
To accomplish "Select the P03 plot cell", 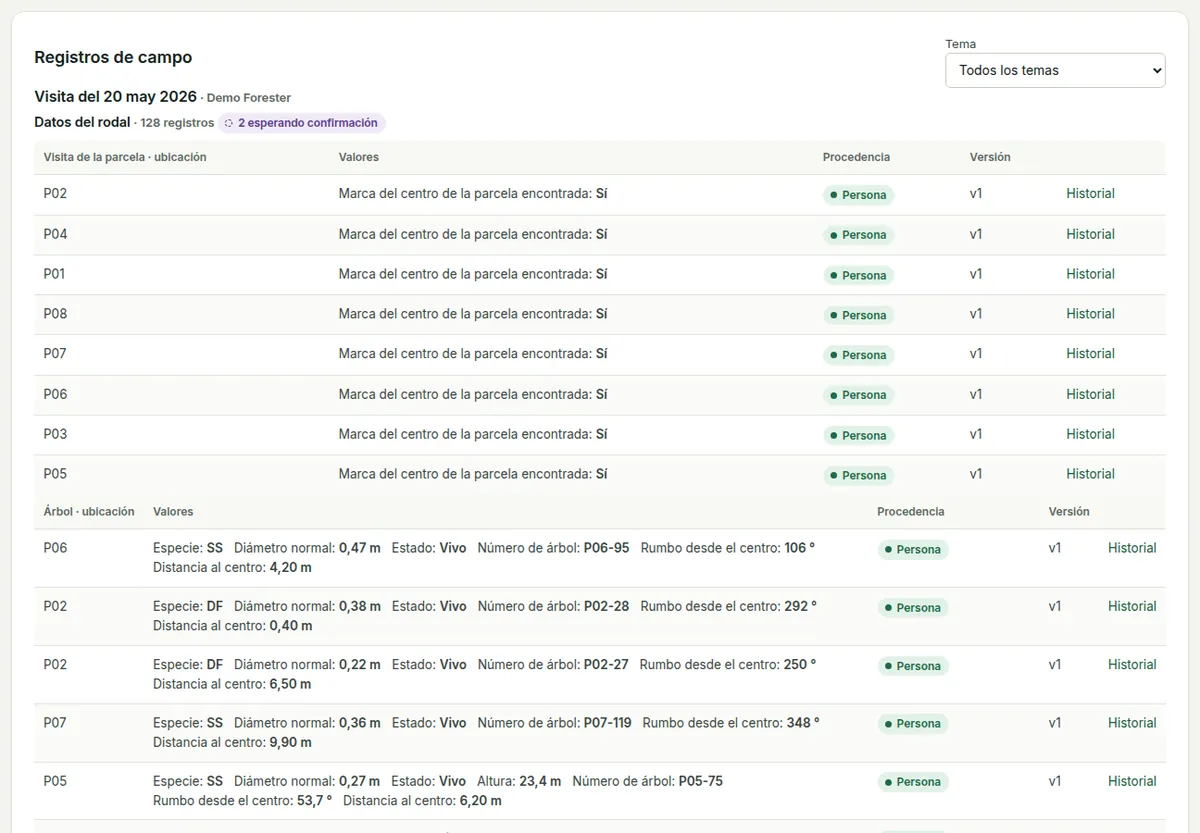I will 55,434.
